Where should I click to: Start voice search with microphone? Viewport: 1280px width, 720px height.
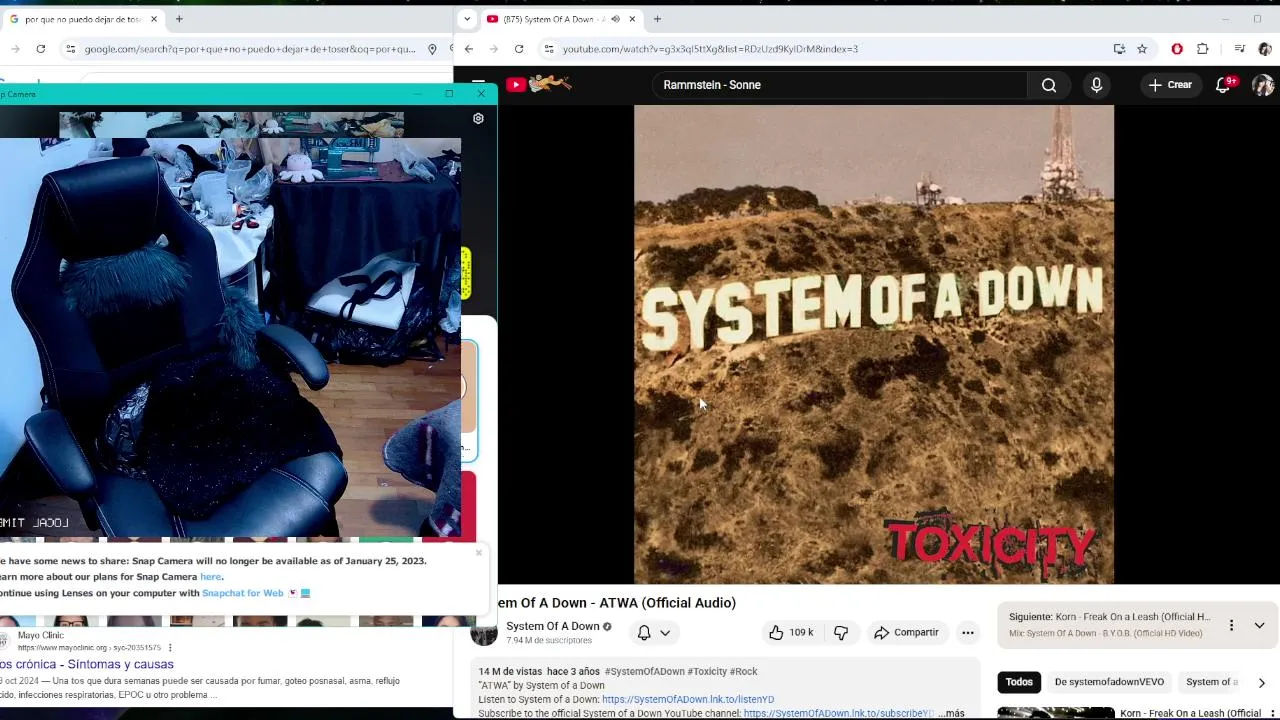coord(1097,85)
